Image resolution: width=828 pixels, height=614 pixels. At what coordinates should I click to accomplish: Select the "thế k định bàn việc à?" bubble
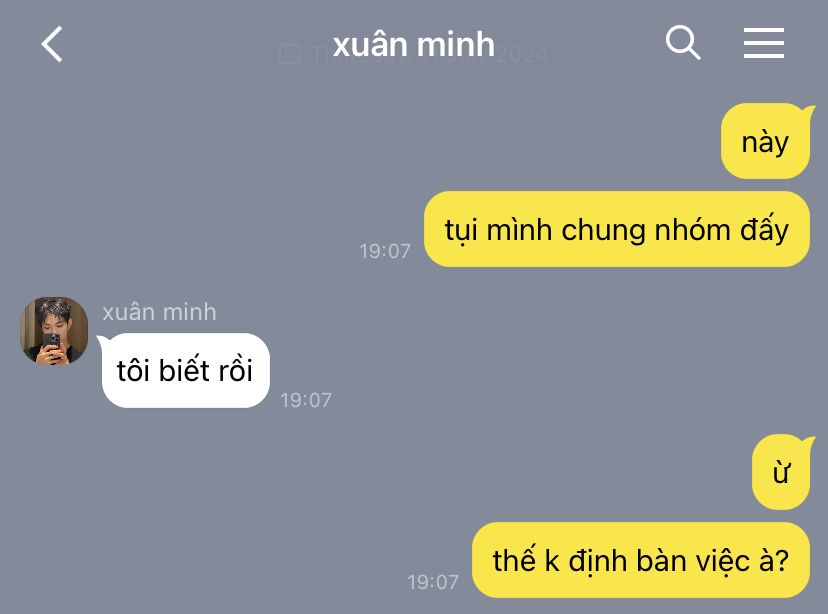pyautogui.click(x=641, y=560)
